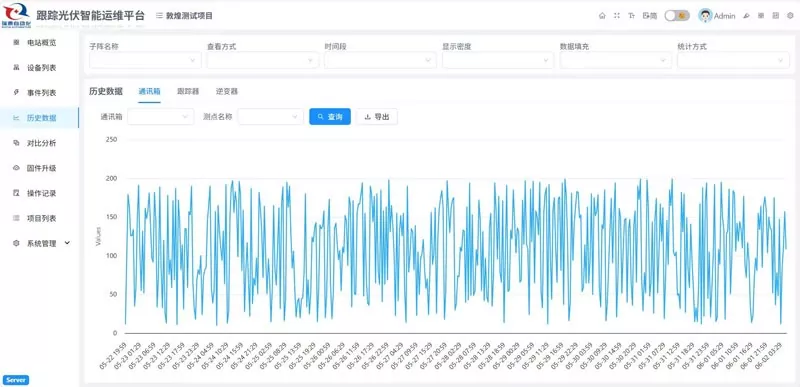
Task: Click the platform logo
Action: click(16, 15)
